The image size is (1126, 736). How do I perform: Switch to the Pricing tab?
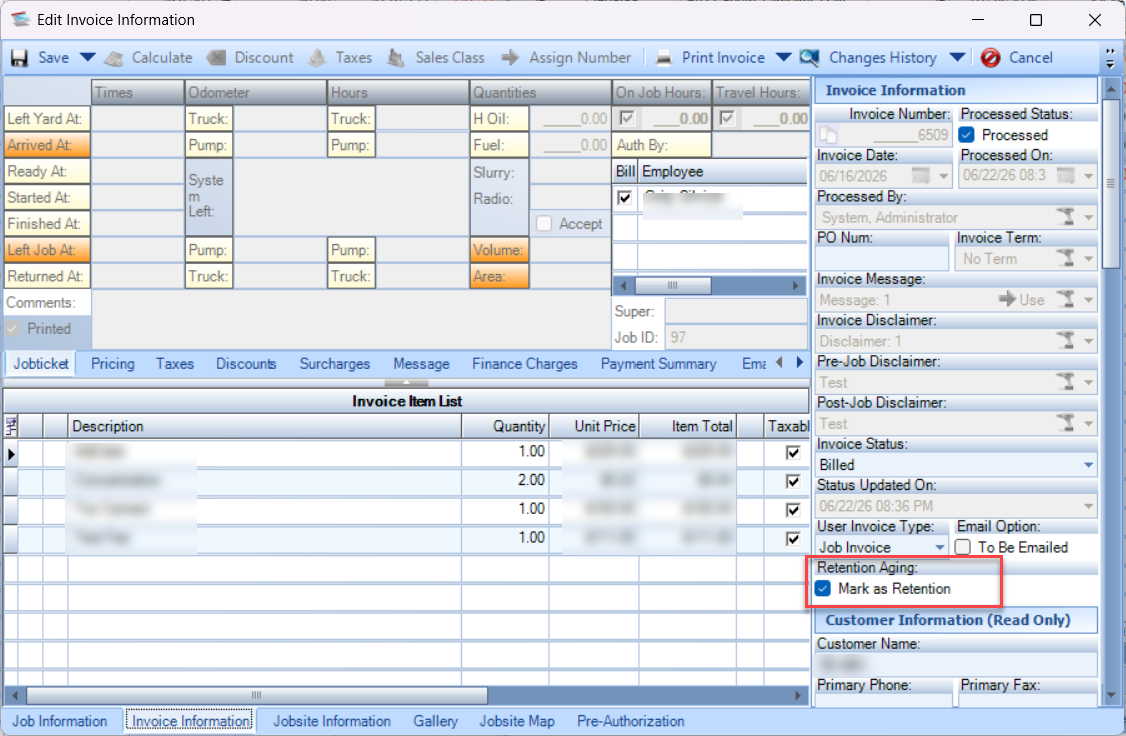tap(113, 364)
